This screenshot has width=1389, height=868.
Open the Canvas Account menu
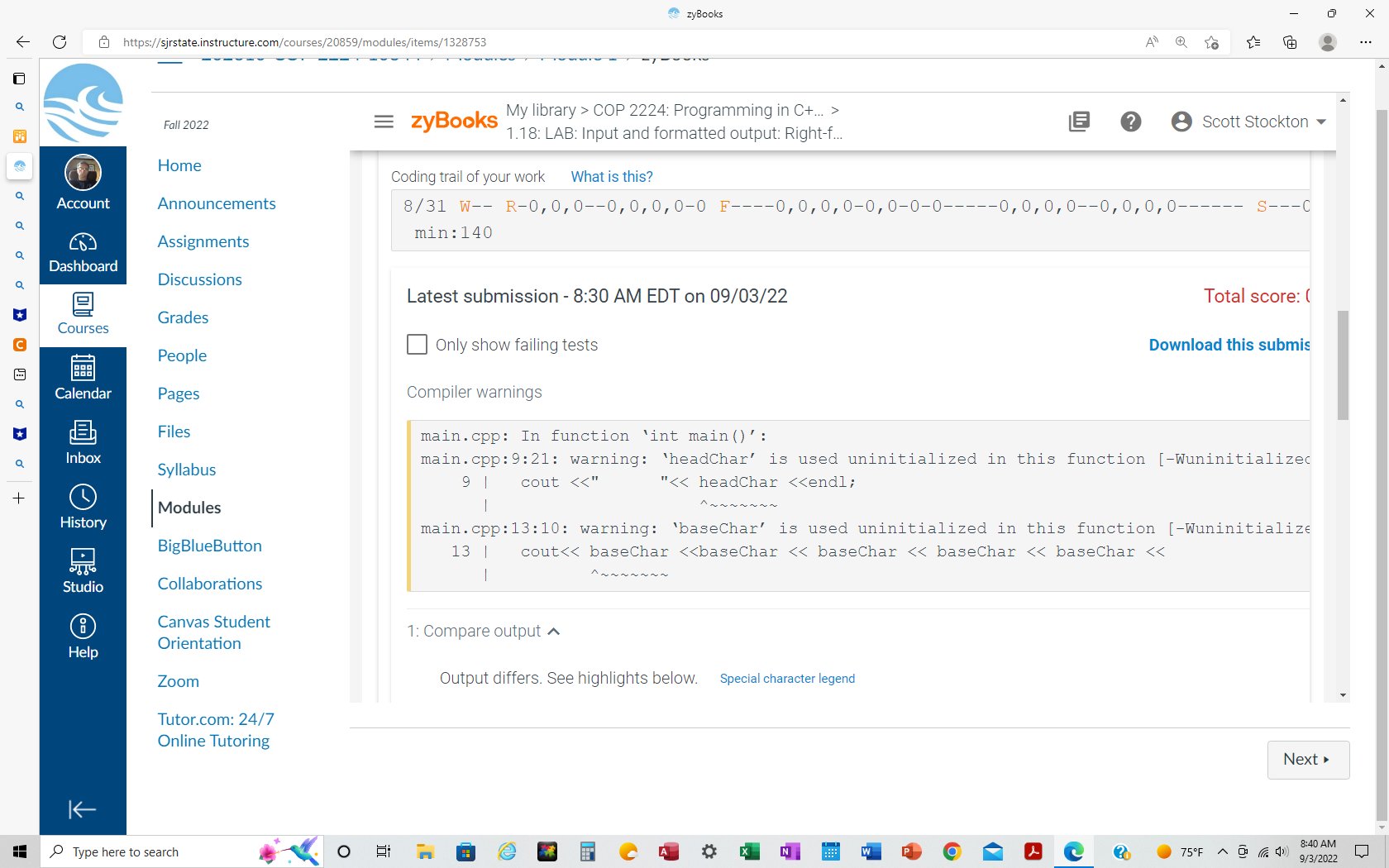[83, 184]
